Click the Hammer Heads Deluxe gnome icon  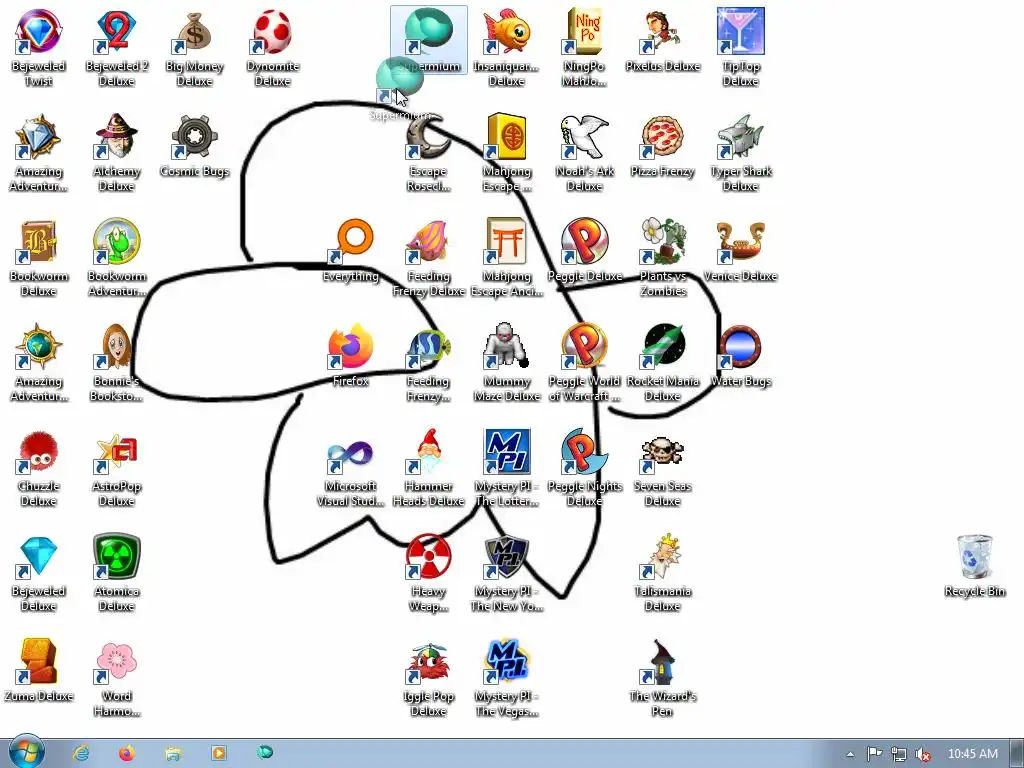(x=428, y=468)
